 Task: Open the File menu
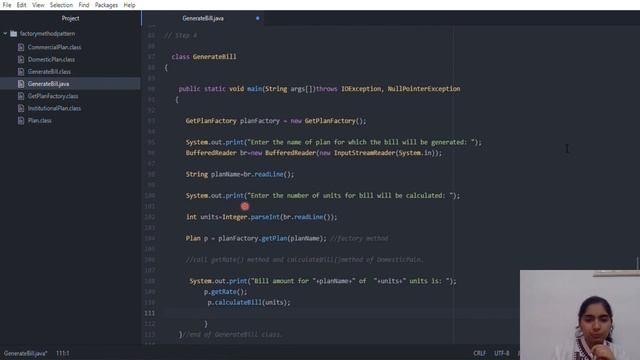(7, 5)
